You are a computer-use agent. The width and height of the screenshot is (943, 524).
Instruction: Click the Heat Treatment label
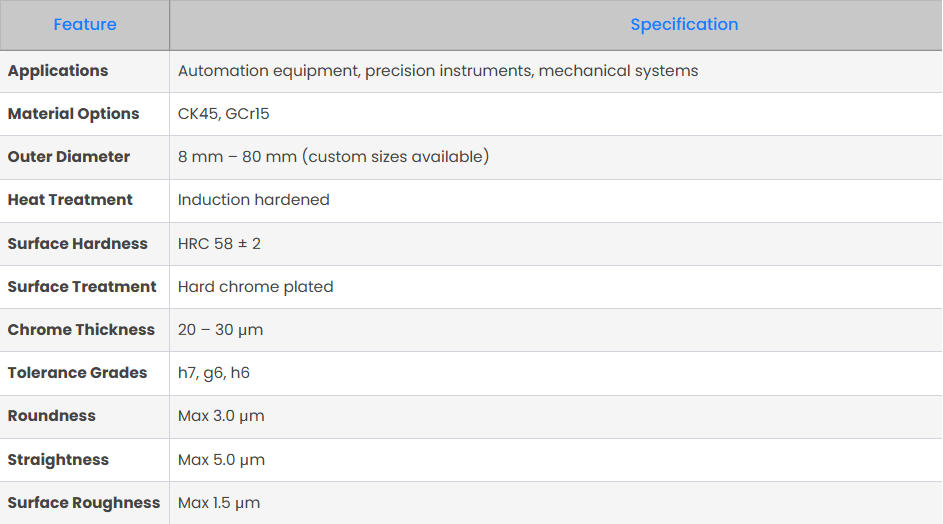70,200
